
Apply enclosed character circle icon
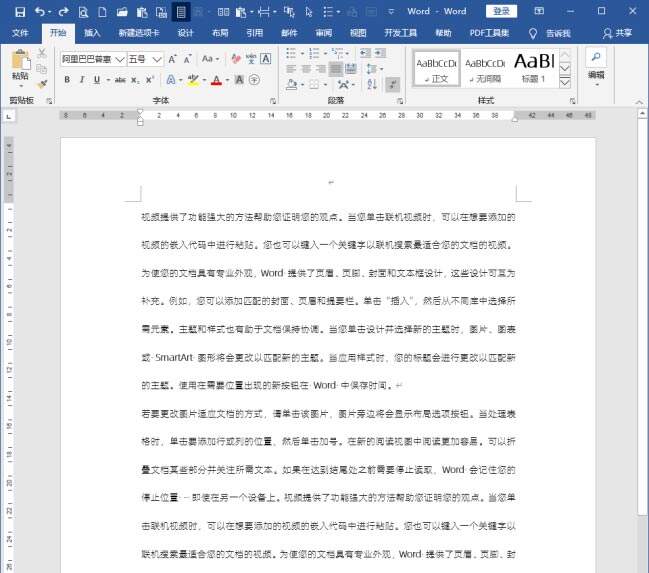[255, 79]
